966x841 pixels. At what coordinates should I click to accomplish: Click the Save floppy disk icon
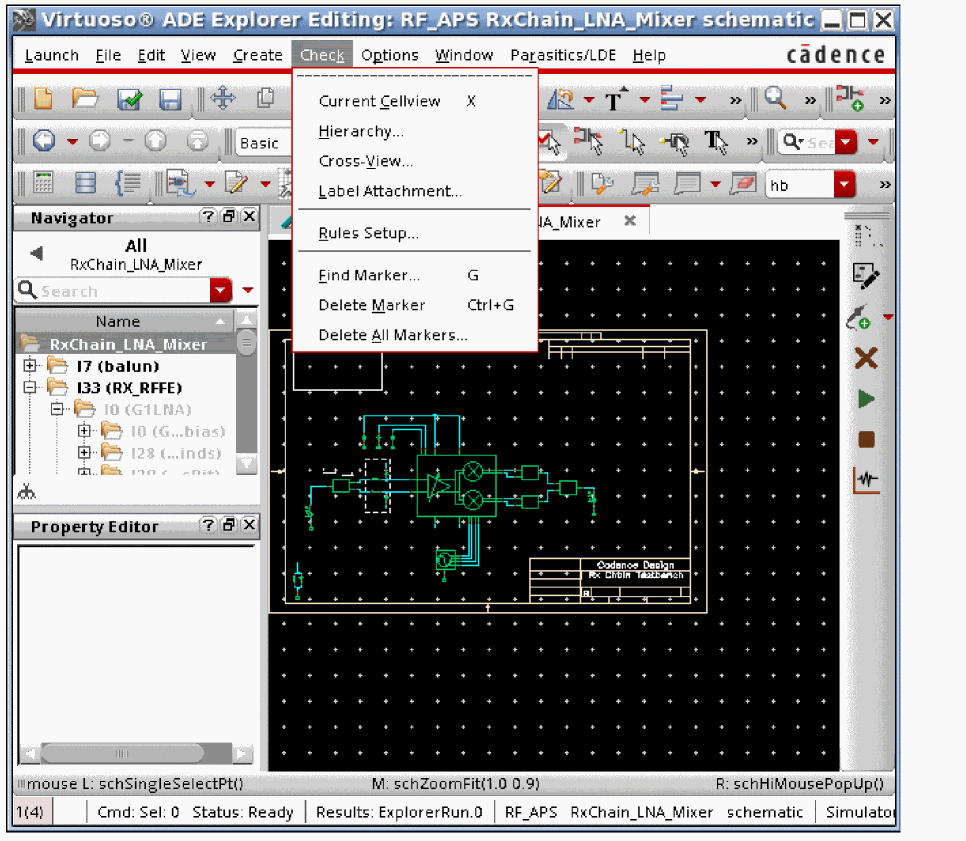tap(170, 99)
